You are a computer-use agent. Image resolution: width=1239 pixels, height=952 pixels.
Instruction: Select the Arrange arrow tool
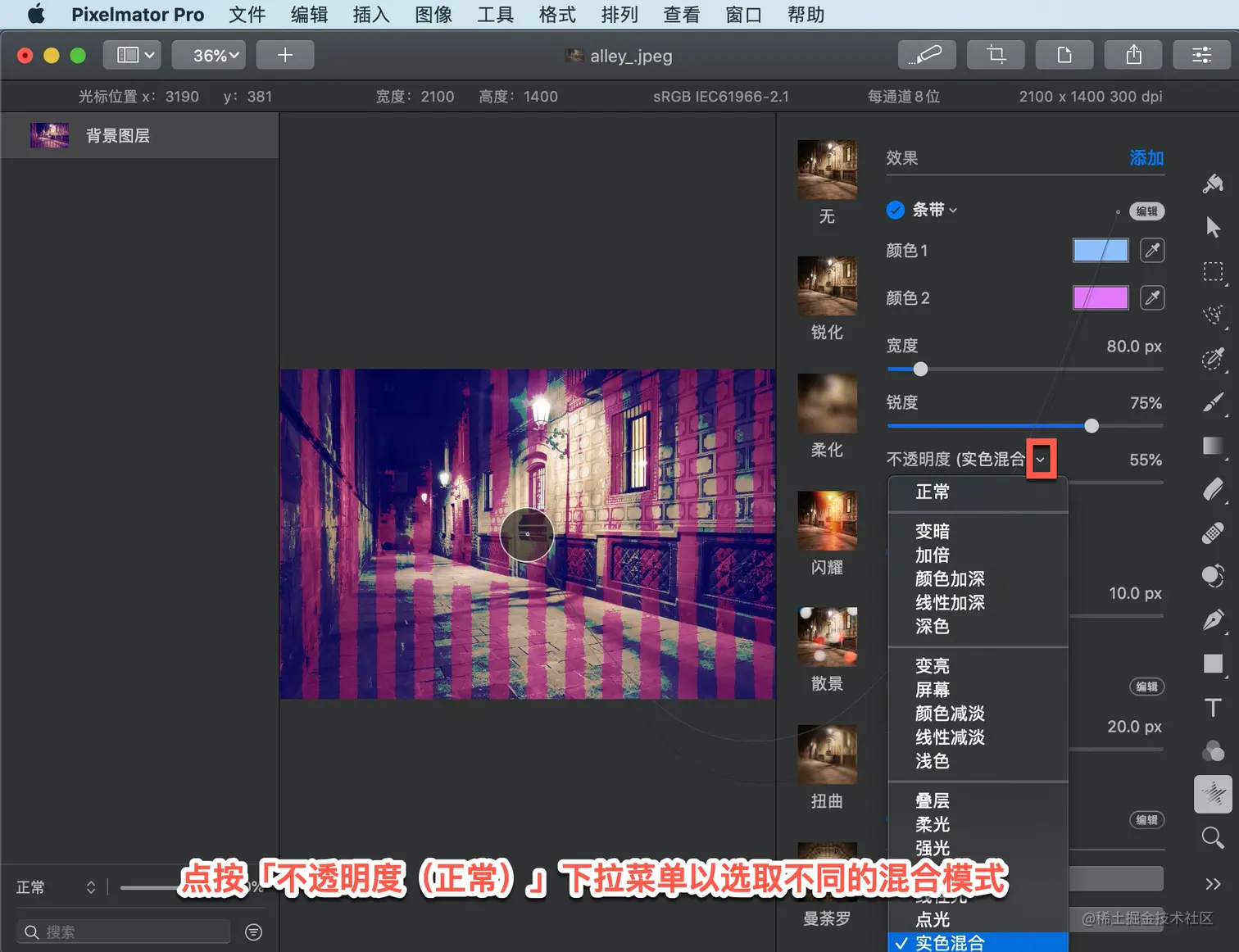click(x=1213, y=227)
